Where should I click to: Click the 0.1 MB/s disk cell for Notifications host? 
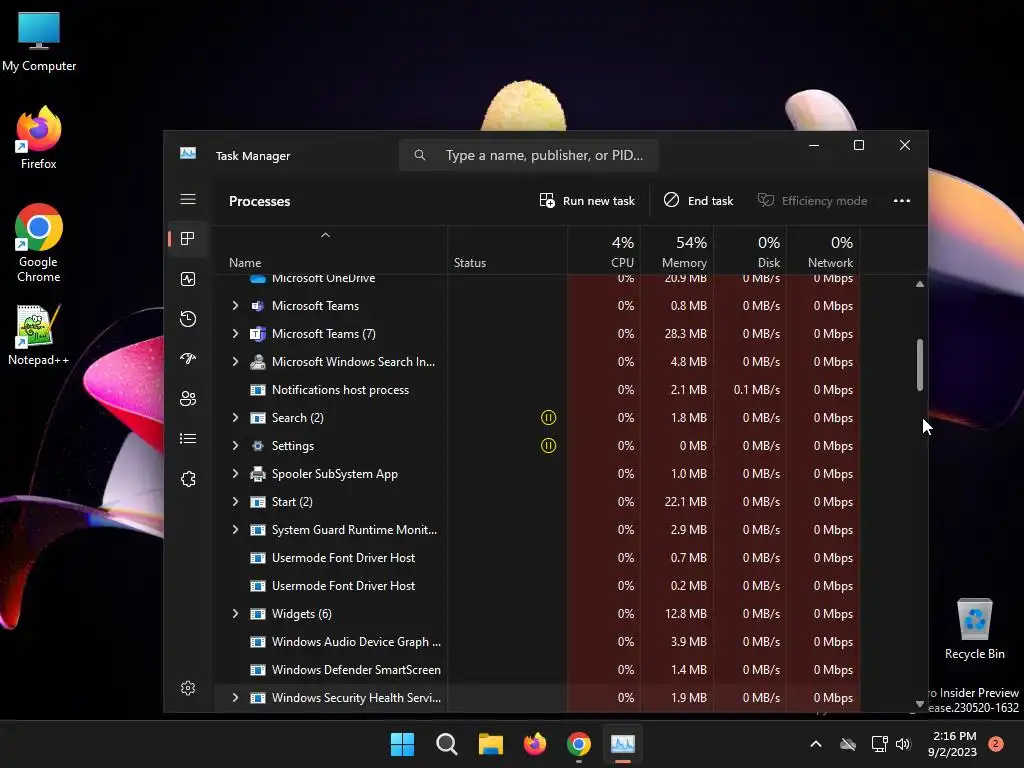pos(750,390)
